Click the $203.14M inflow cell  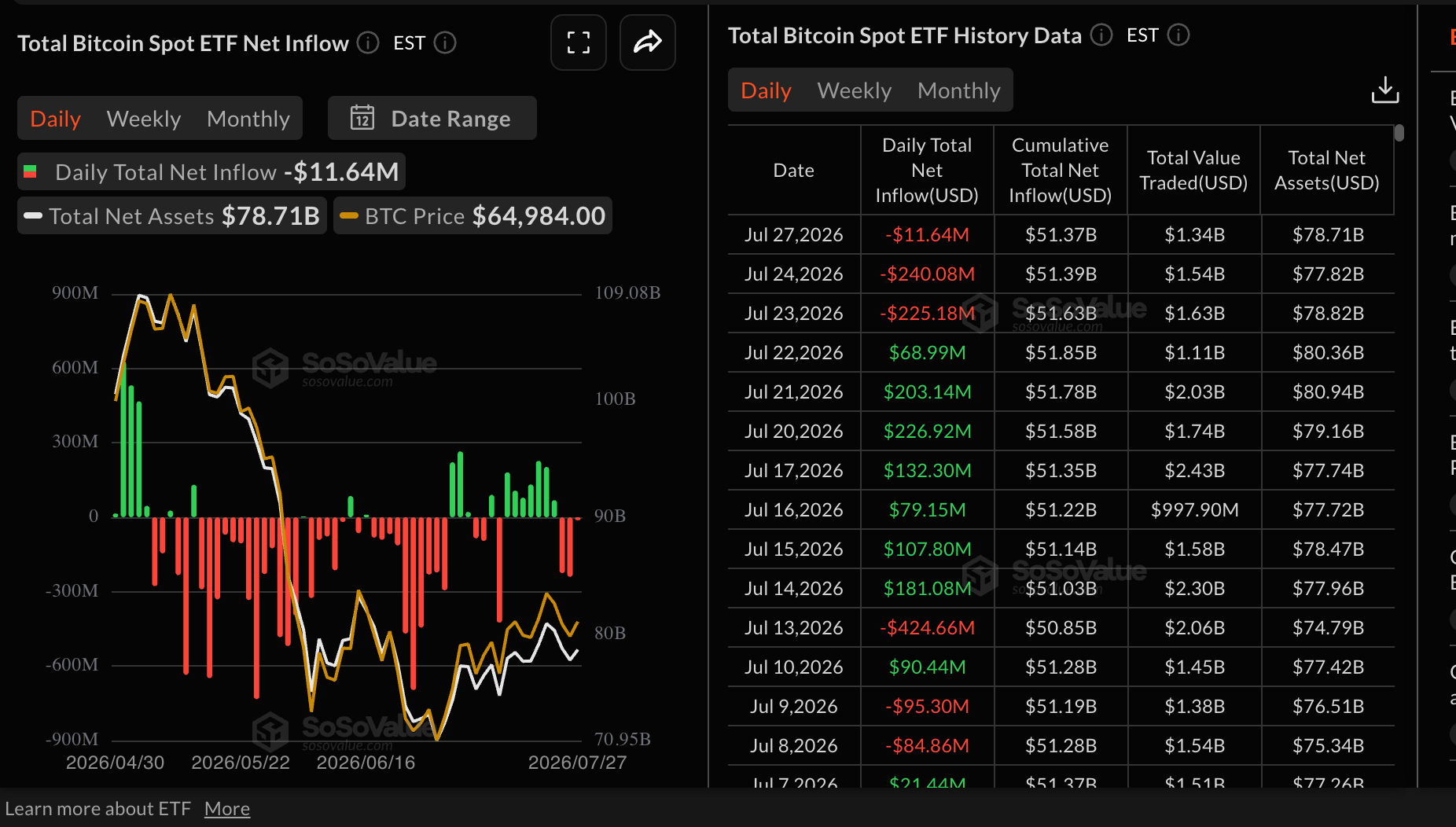click(928, 391)
